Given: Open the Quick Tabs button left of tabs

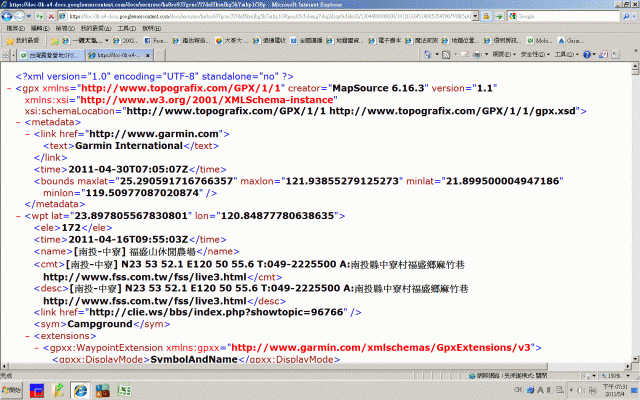Looking at the screenshot, I should coord(6,55).
